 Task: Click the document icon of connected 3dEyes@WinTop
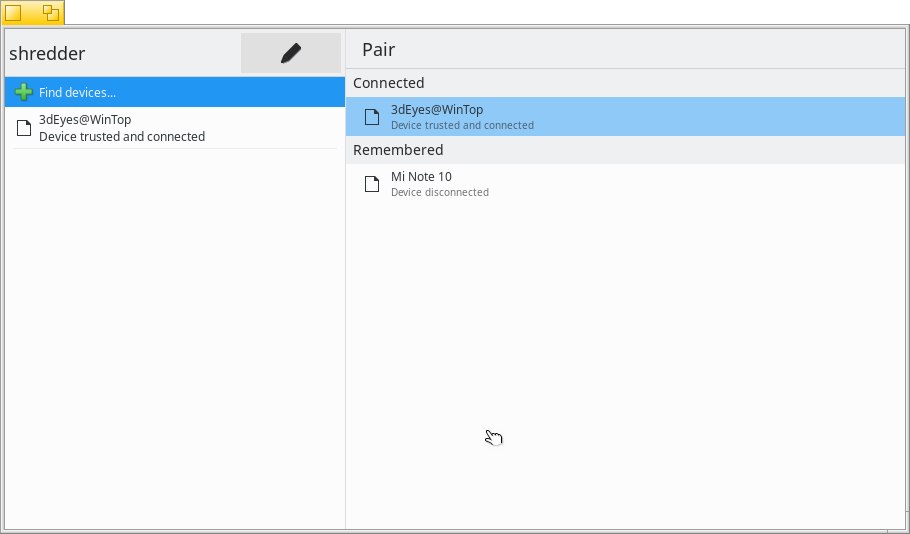(x=372, y=117)
